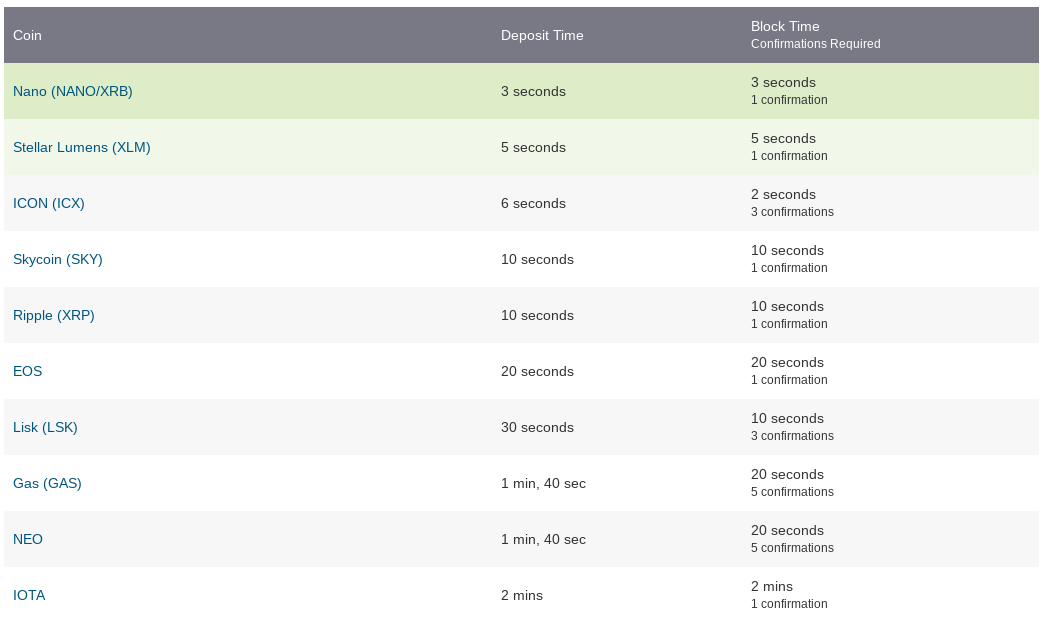Follow the ICON (ICX) coin link
The image size is (1043, 623).
49,203
